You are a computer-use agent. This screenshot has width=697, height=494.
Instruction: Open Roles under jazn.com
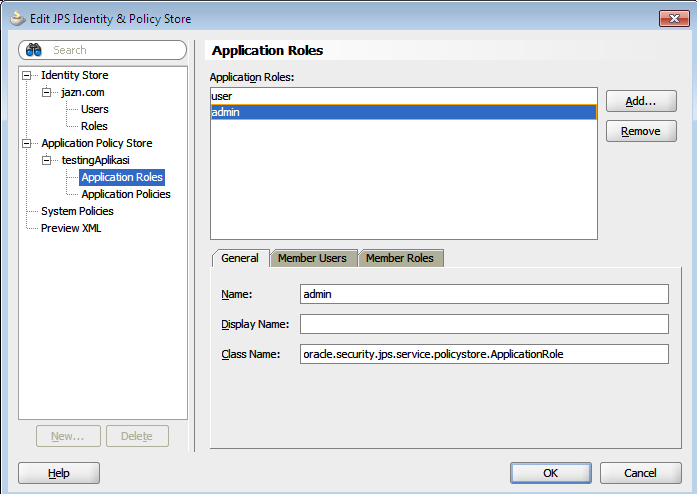click(94, 126)
